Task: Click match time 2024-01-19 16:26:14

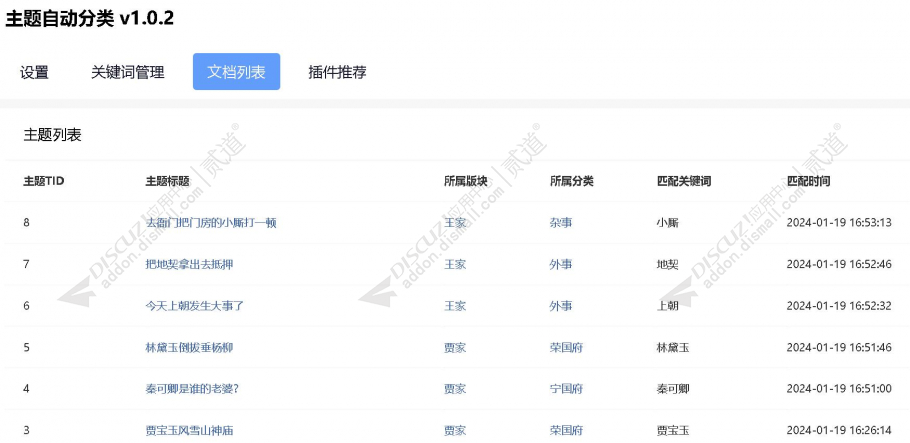Action: 839,431
